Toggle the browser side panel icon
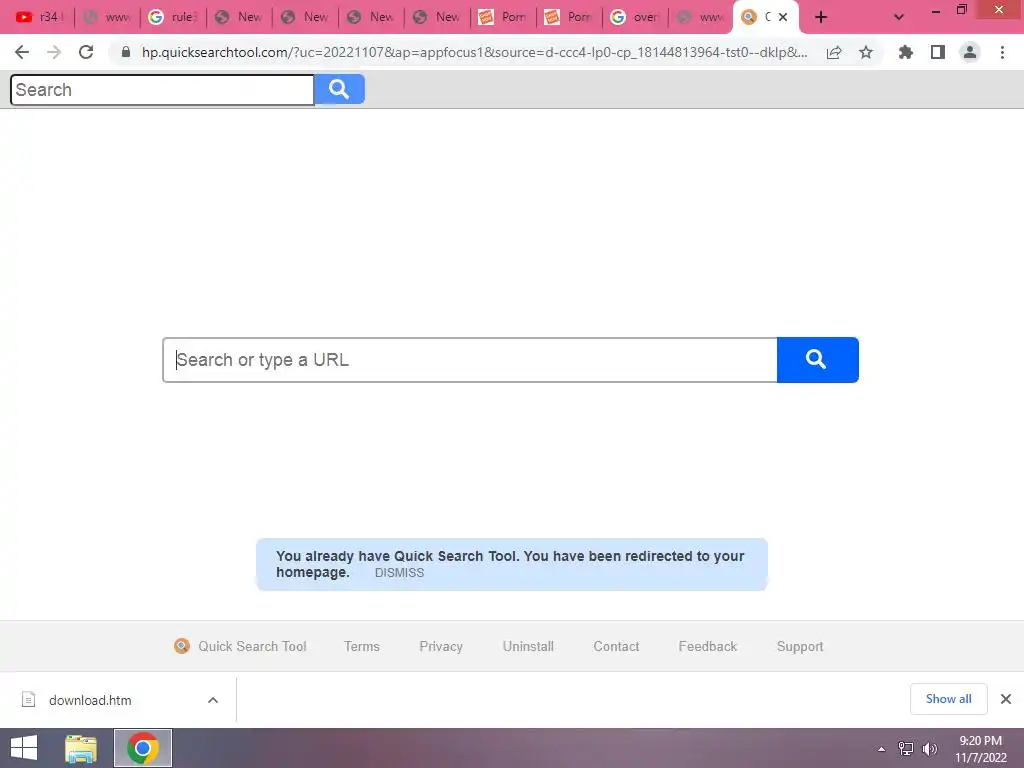The height and width of the screenshot is (768, 1024). click(938, 52)
